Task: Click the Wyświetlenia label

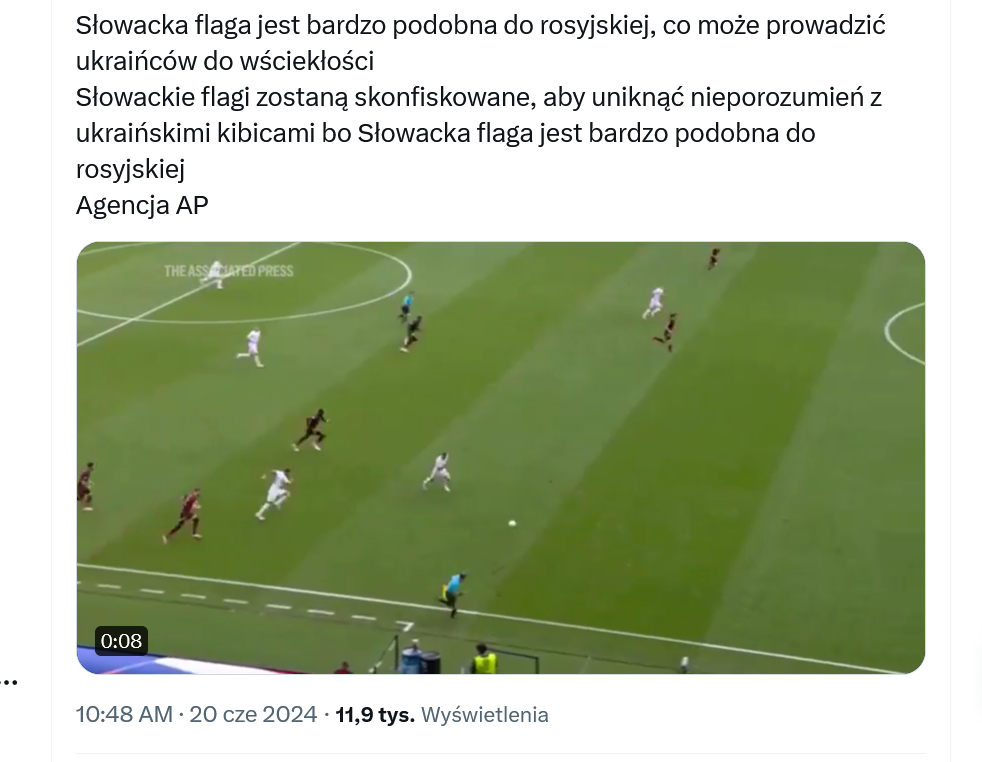Action: tap(485, 714)
